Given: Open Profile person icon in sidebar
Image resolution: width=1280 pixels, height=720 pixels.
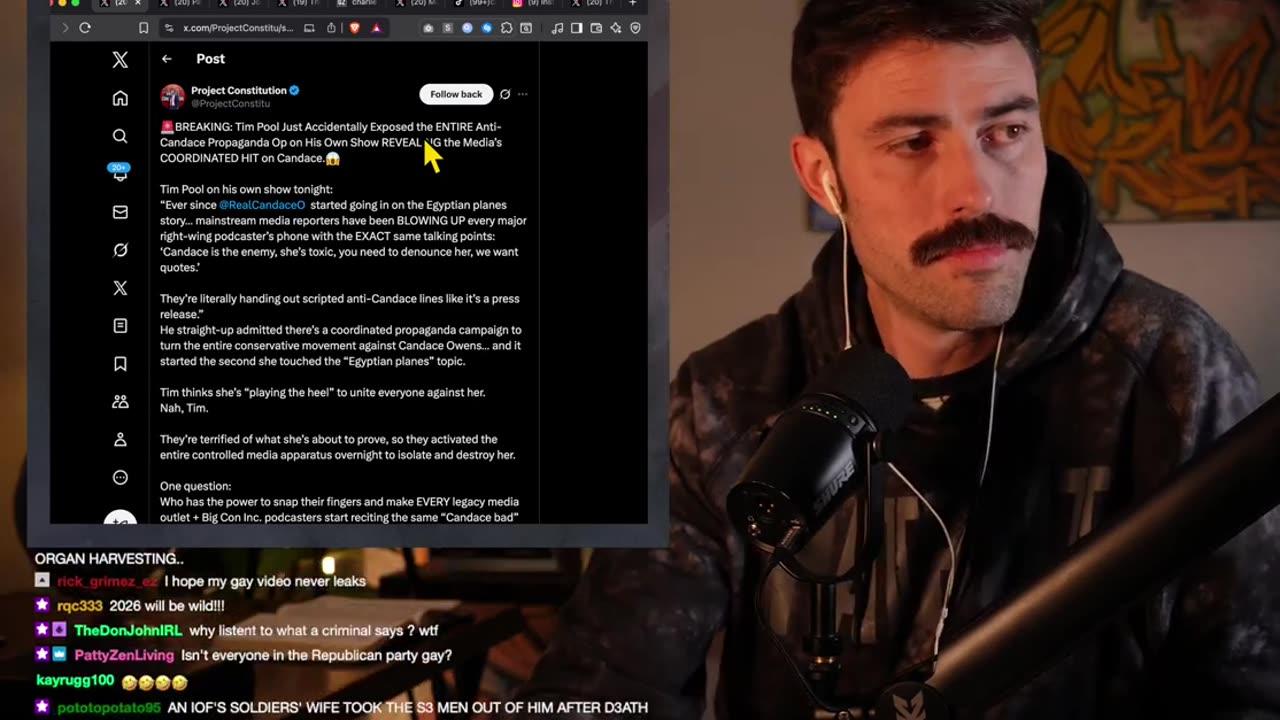Looking at the screenshot, I should click(120, 440).
